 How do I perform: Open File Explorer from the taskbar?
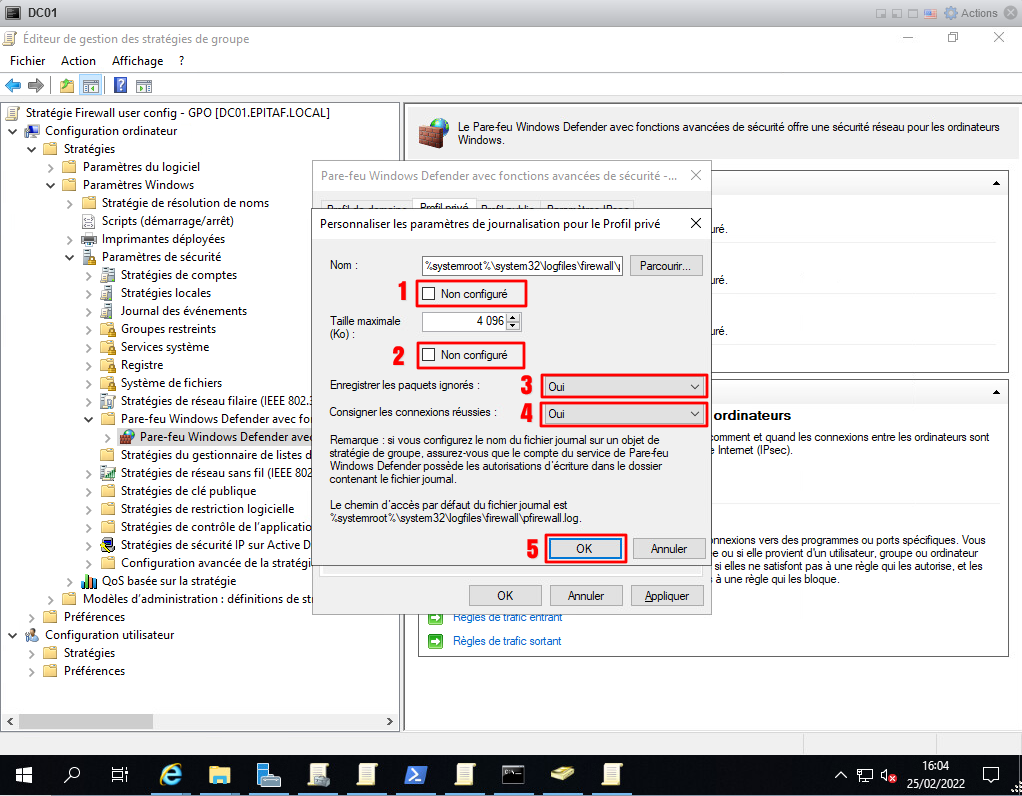coord(220,774)
